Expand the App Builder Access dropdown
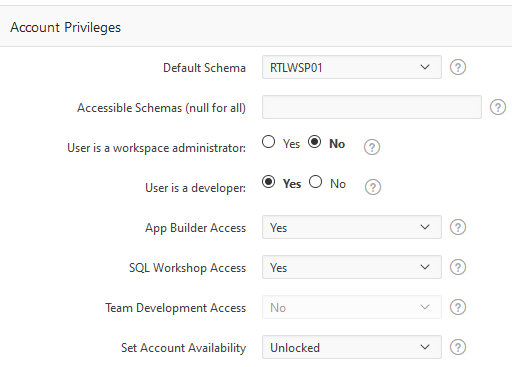 352,227
